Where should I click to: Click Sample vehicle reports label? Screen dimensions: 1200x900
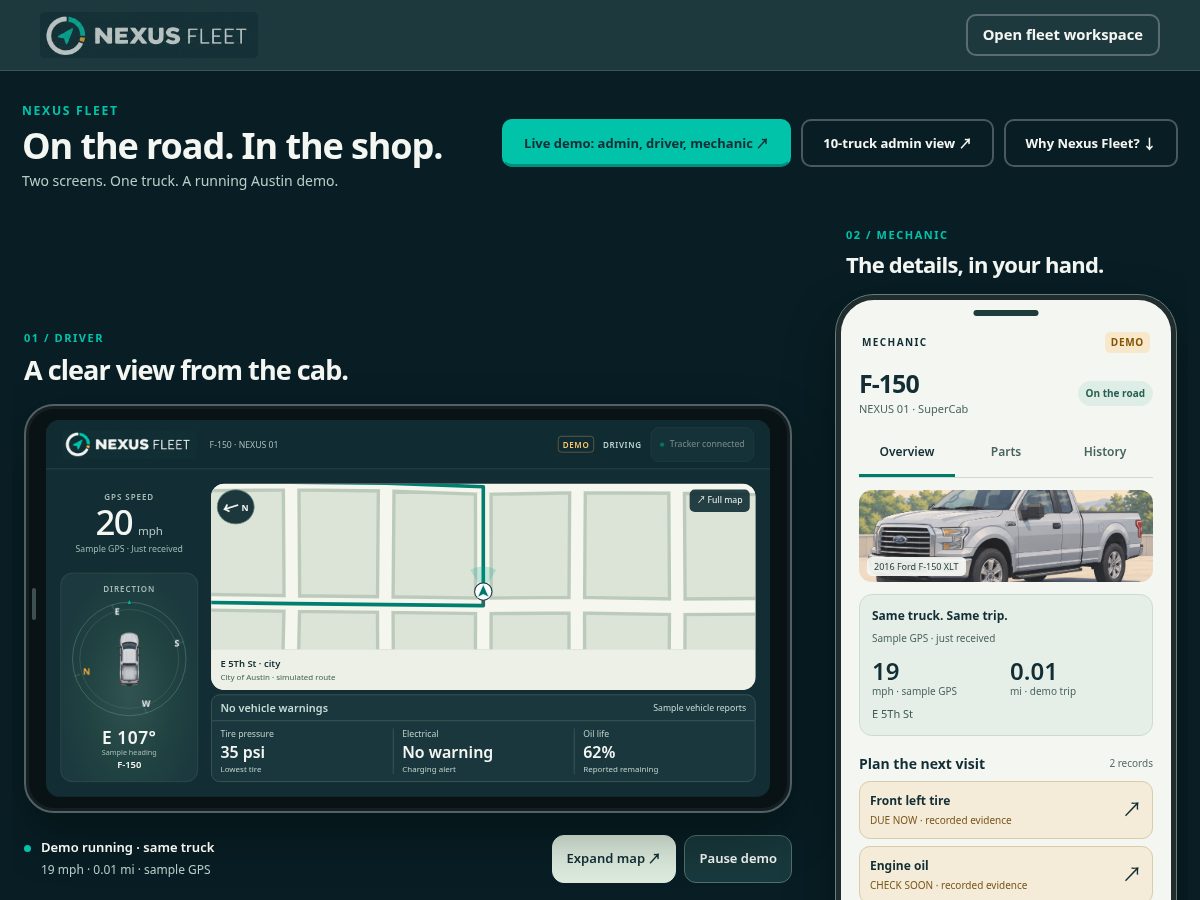[x=699, y=708]
